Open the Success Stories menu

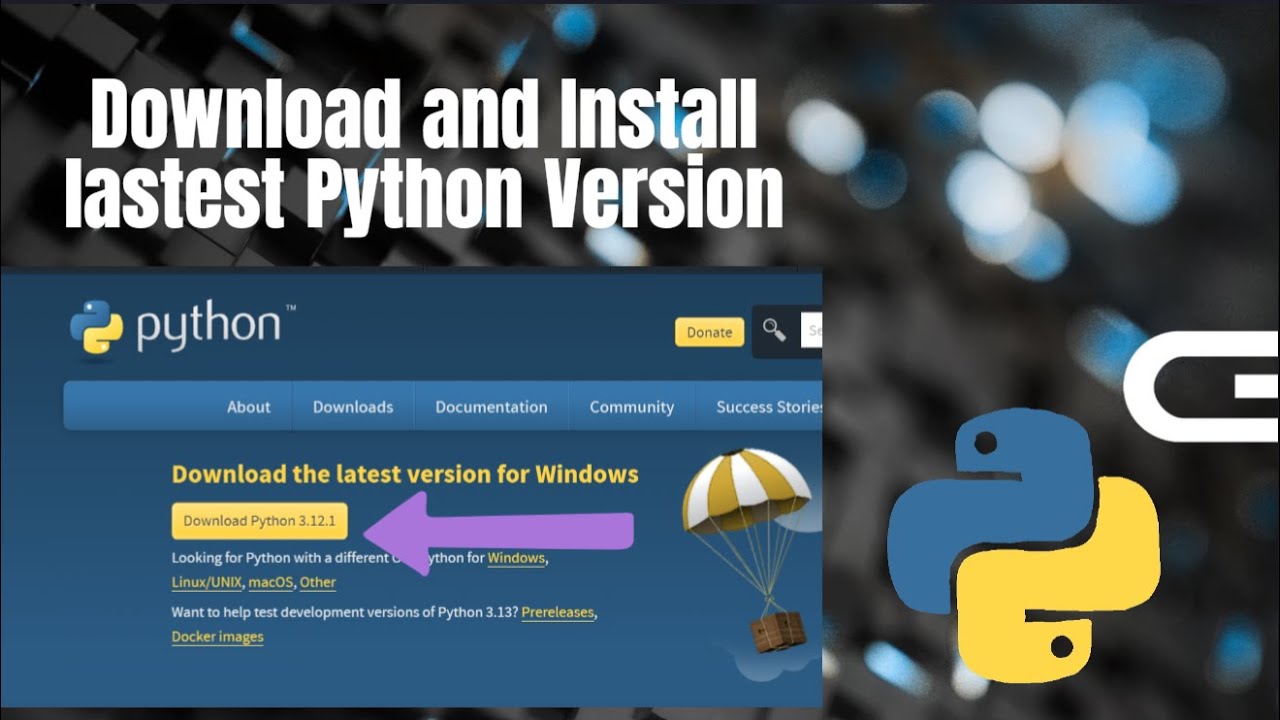point(769,406)
